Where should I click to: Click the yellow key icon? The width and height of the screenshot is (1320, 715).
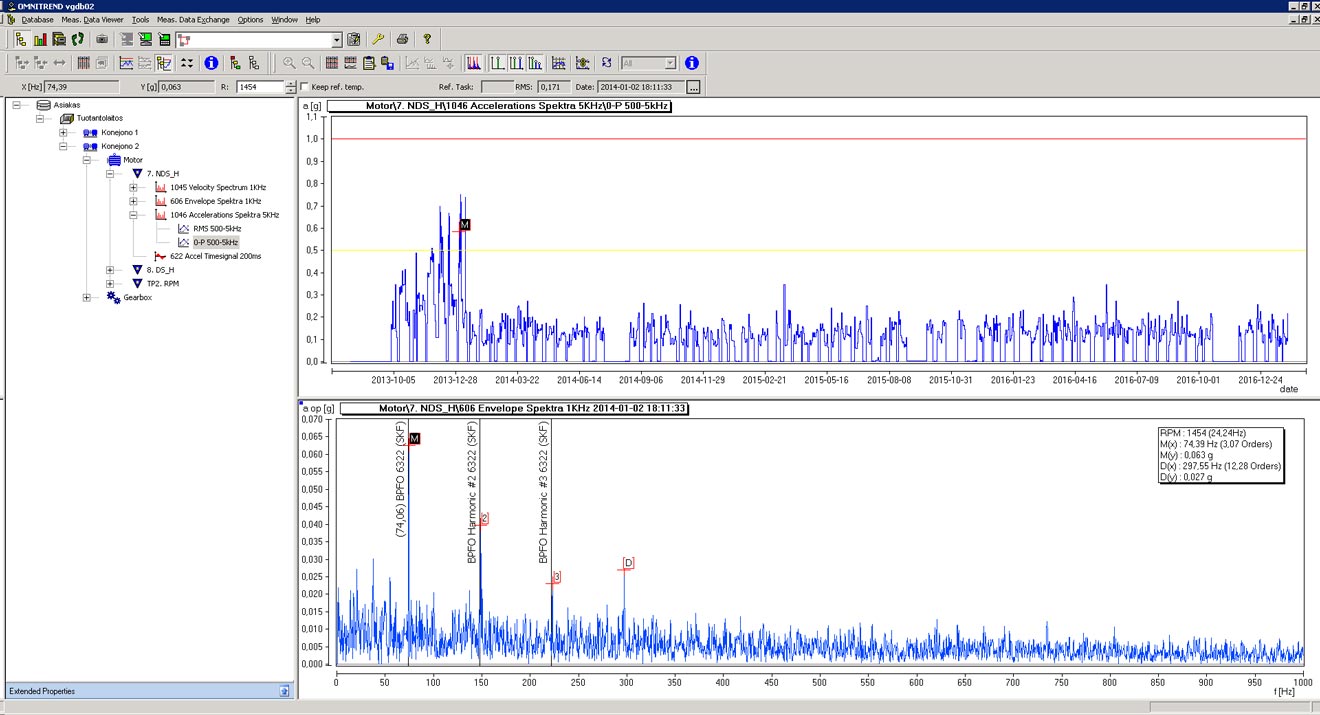click(378, 39)
